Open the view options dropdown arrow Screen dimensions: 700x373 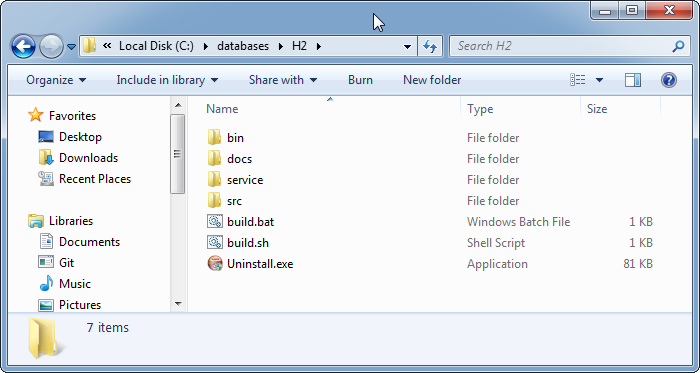(600, 80)
